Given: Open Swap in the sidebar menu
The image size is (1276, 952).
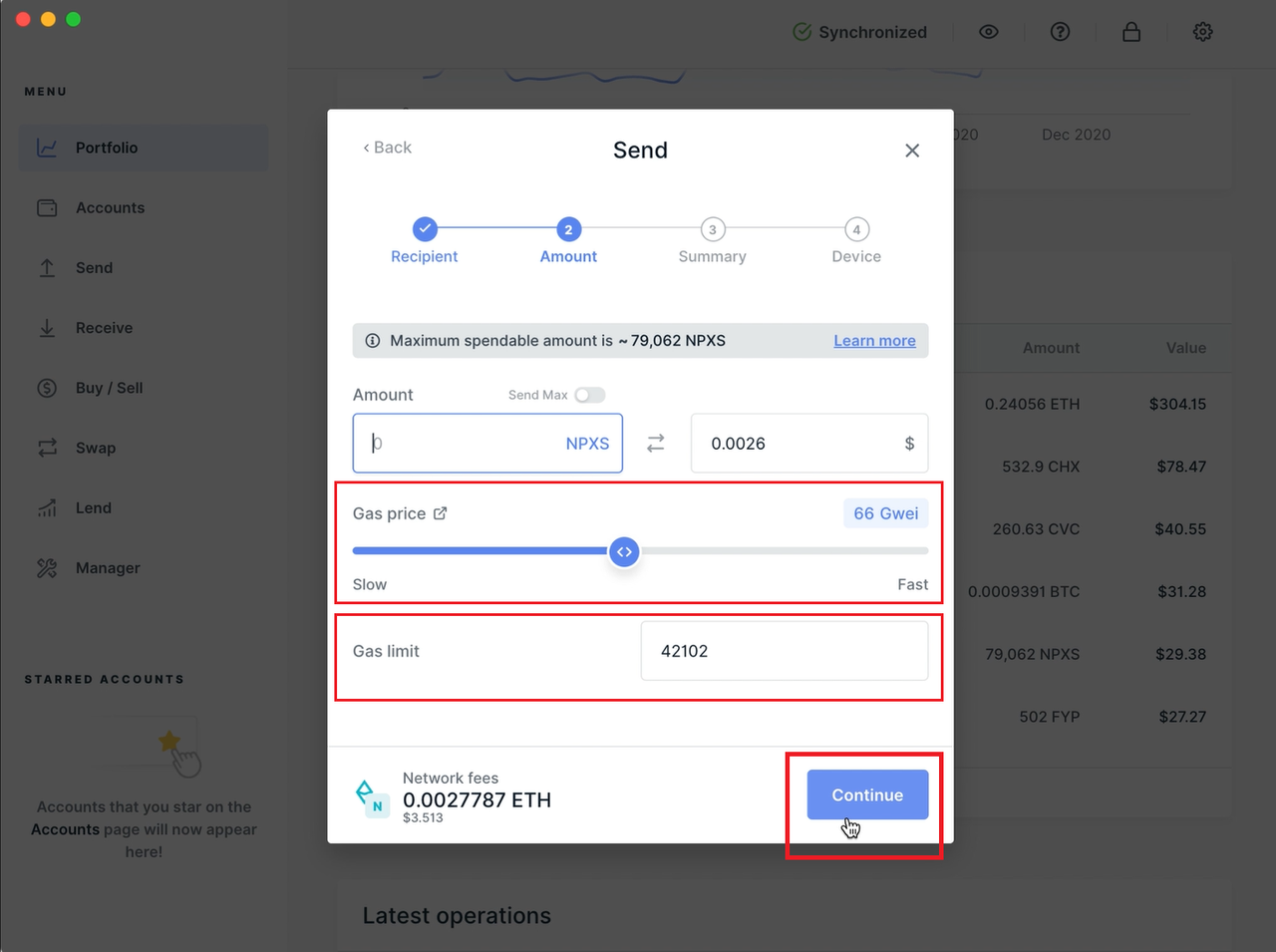Looking at the screenshot, I should 144,448.
